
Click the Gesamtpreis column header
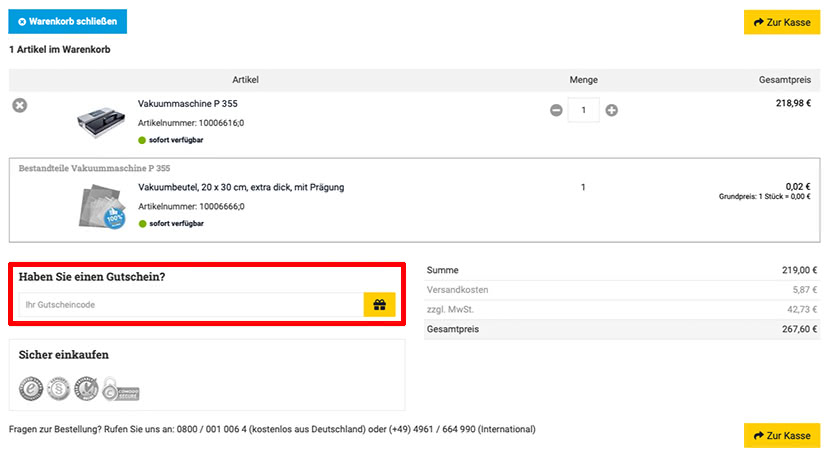click(x=785, y=80)
